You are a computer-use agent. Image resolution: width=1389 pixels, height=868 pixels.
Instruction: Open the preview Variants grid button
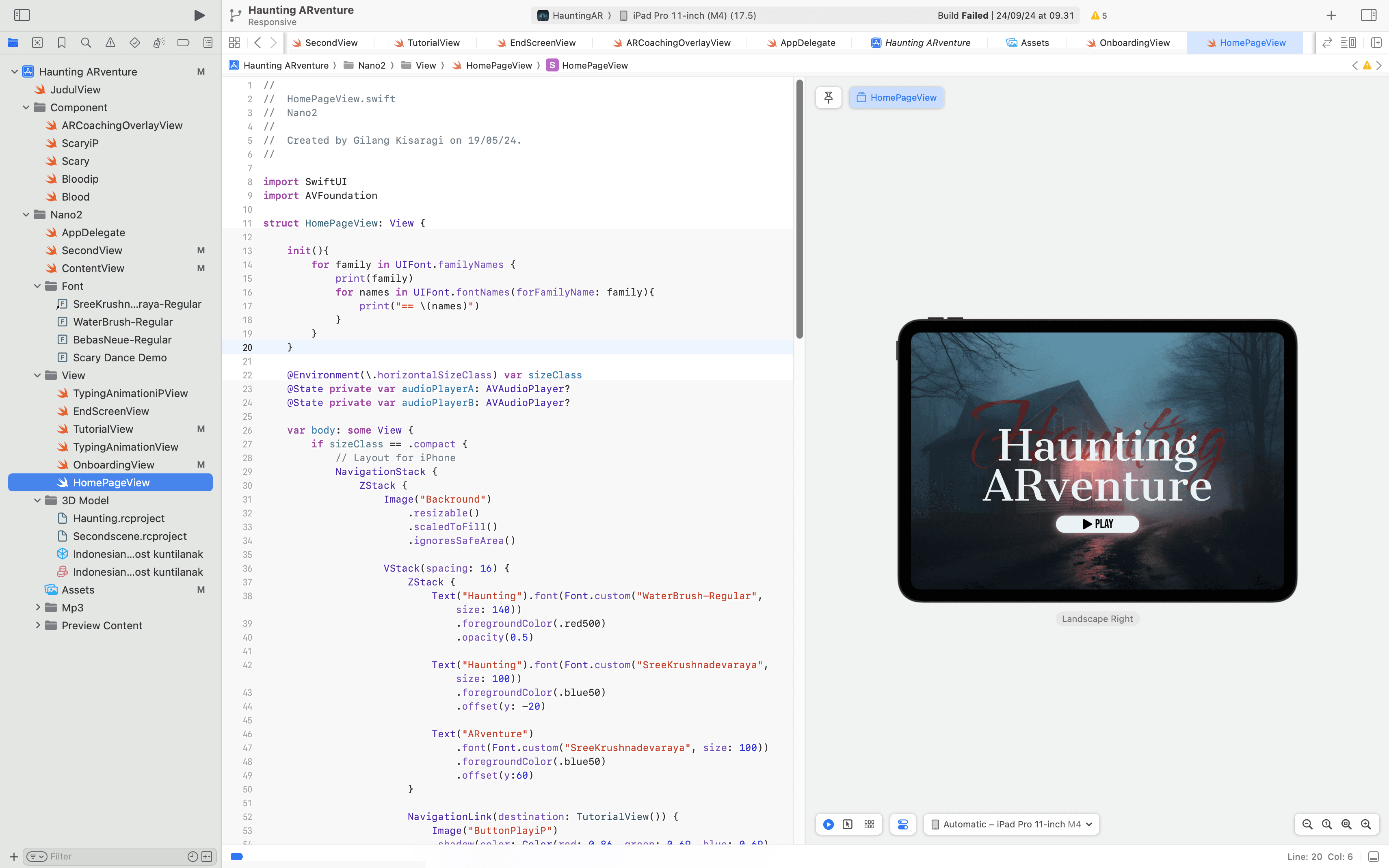(870, 825)
